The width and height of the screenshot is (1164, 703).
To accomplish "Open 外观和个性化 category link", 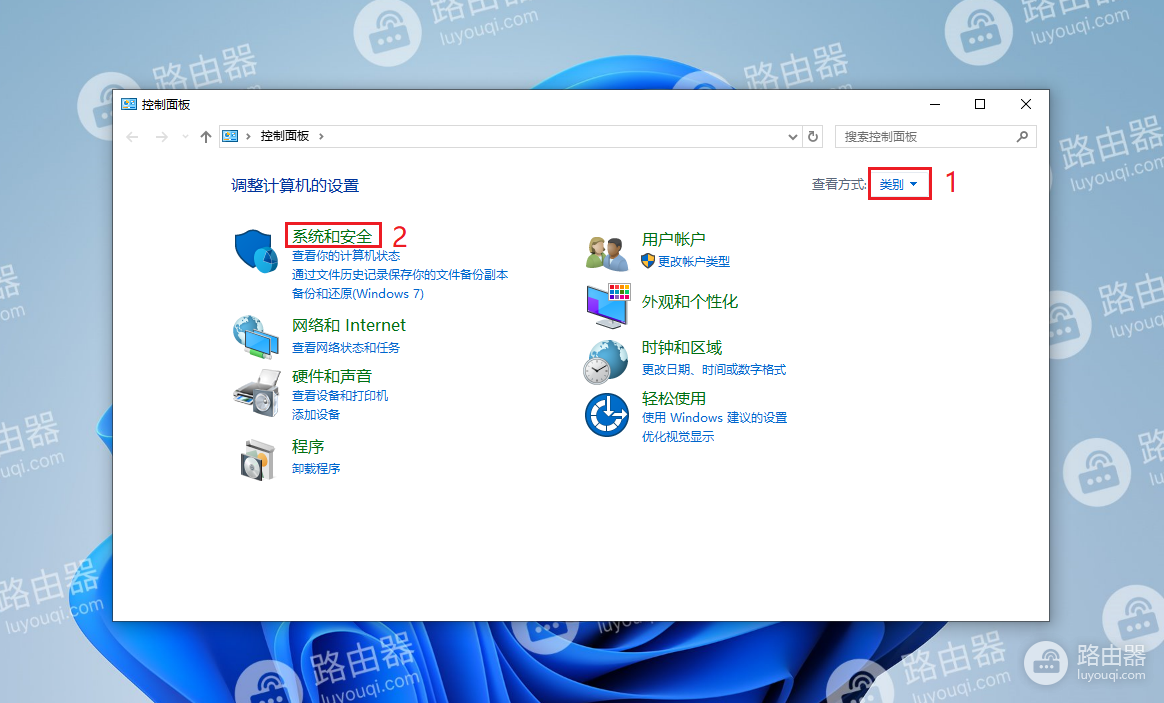I will click(690, 301).
